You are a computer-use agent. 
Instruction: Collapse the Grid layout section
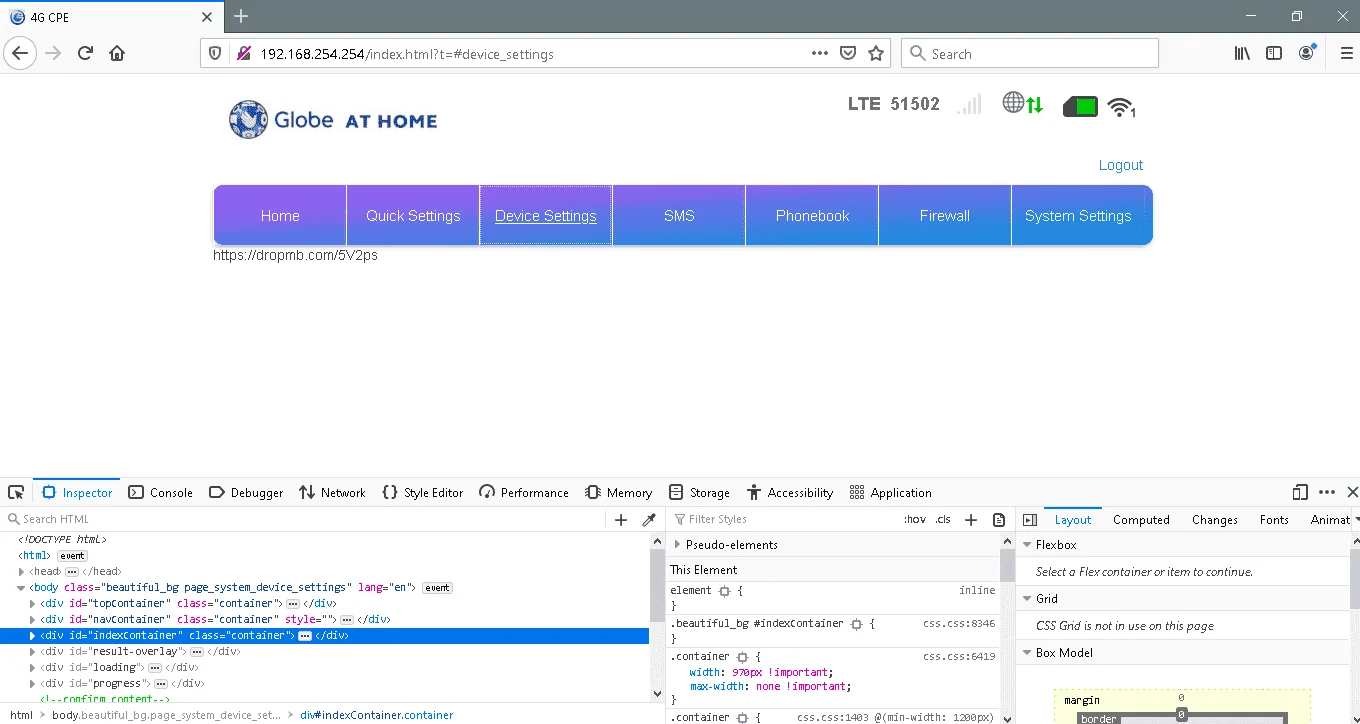coord(1026,599)
